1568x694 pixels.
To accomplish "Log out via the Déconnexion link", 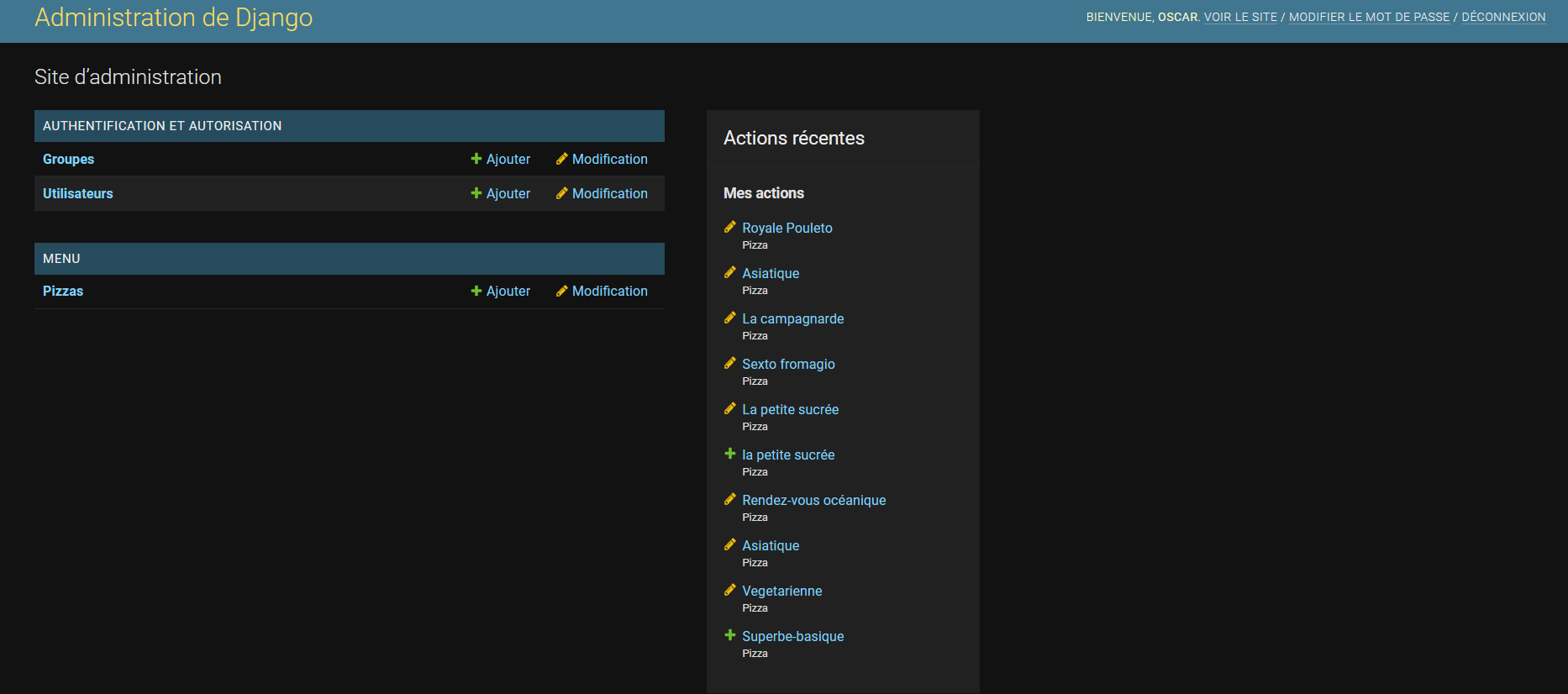I will coord(1503,17).
